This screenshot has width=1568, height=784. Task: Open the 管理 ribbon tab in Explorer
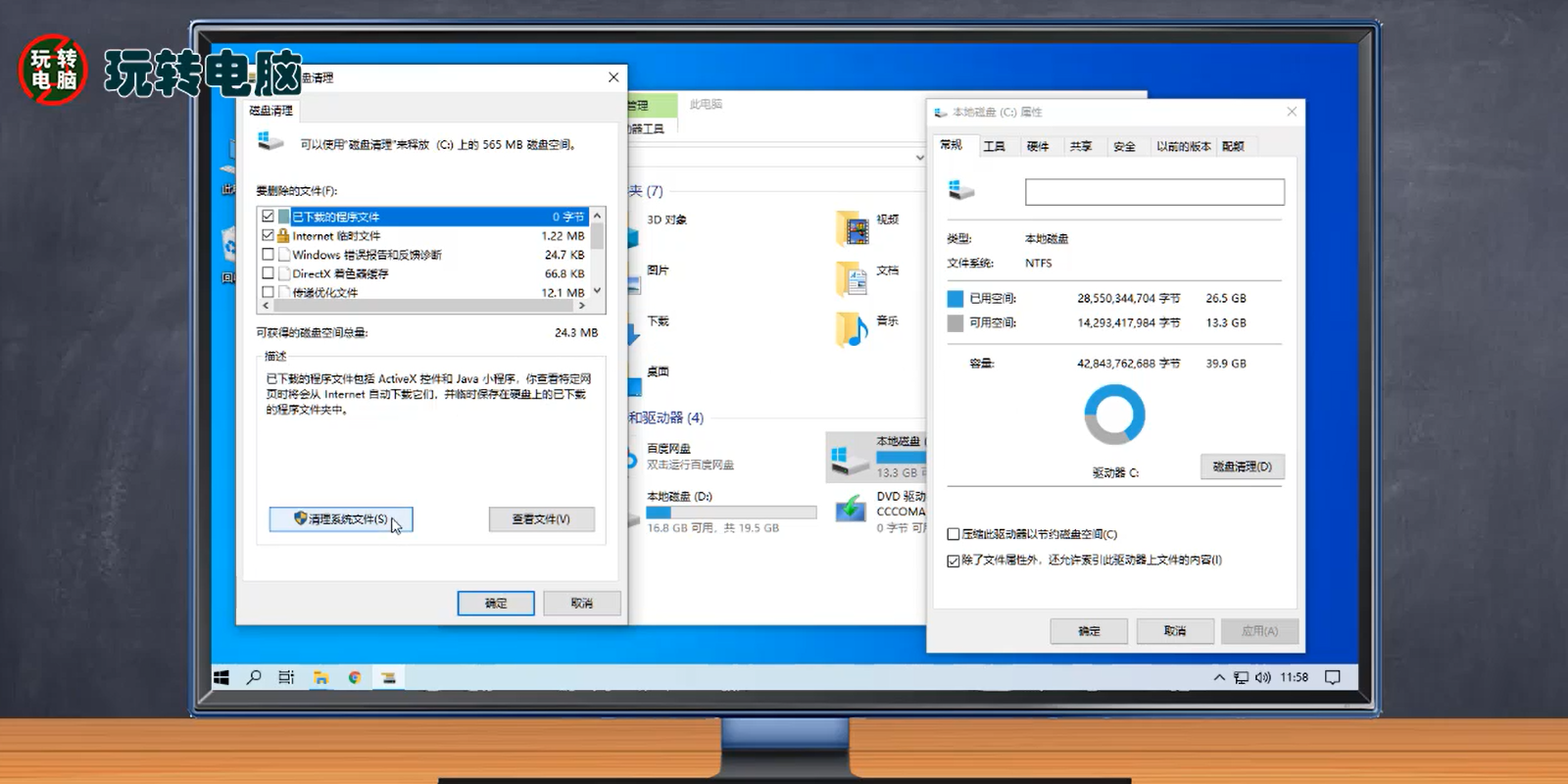click(651, 105)
